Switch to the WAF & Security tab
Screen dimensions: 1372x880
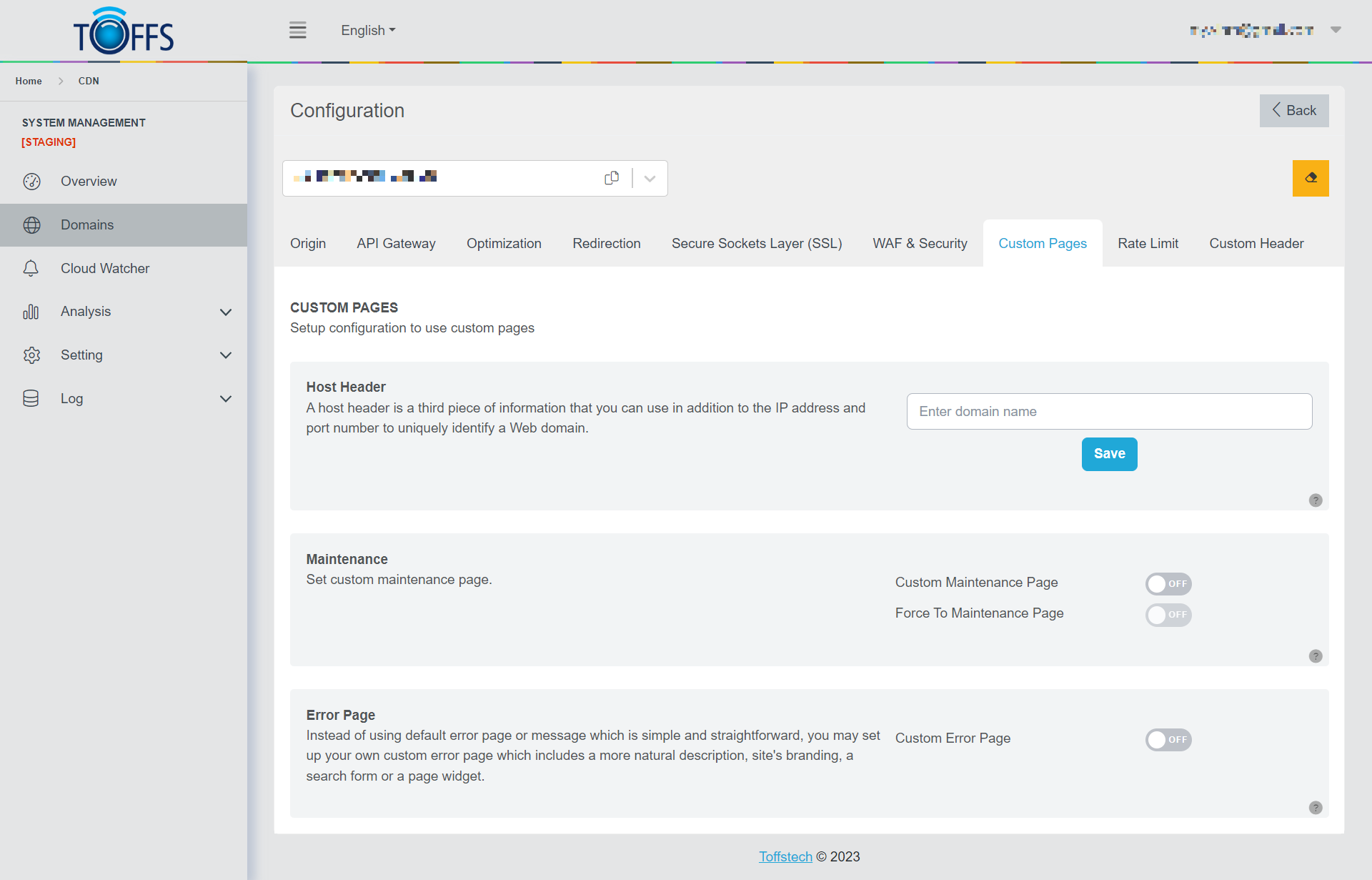pyautogui.click(x=920, y=244)
